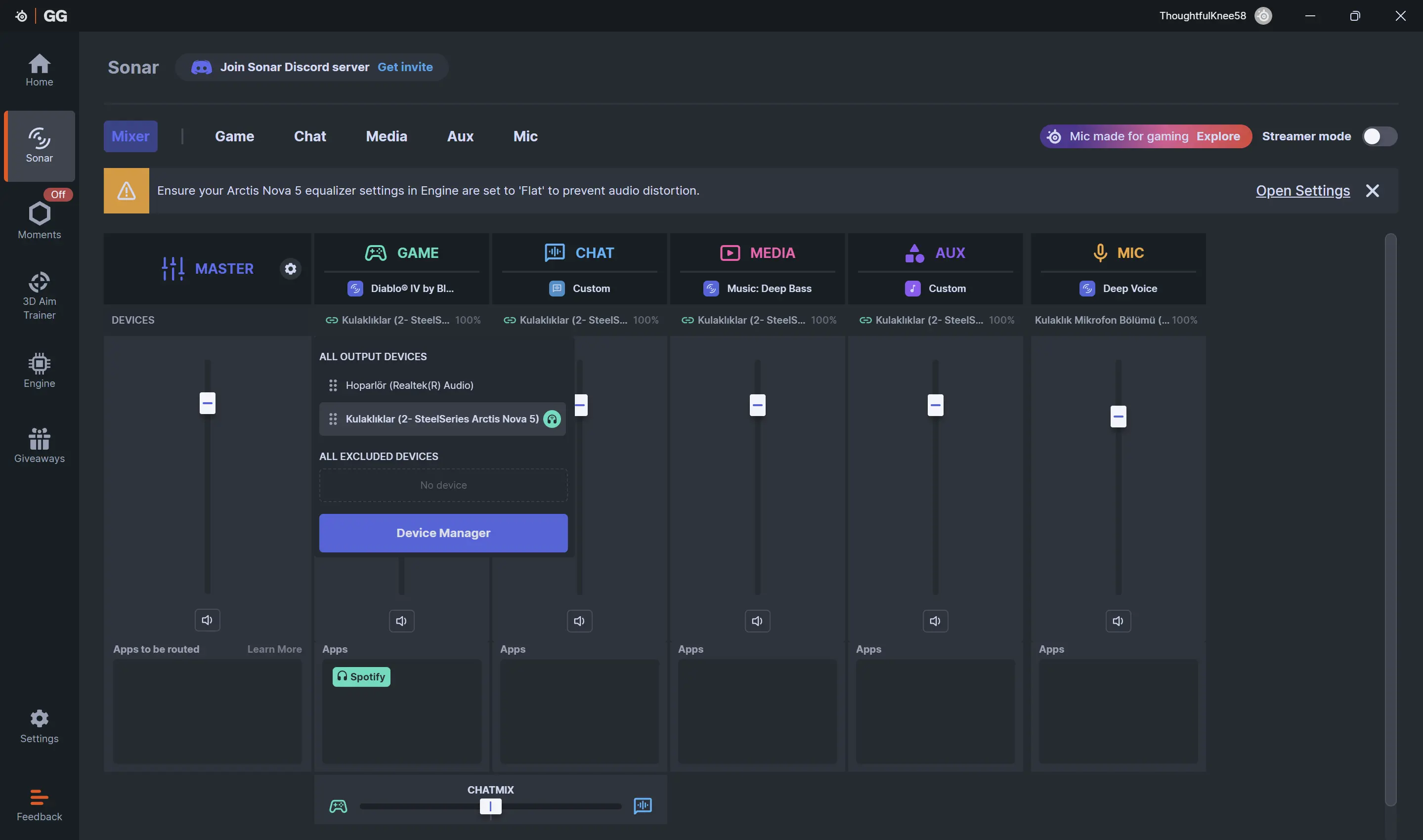This screenshot has height=840, width=1423.
Task: Open the Giveaways page
Action: click(x=39, y=446)
